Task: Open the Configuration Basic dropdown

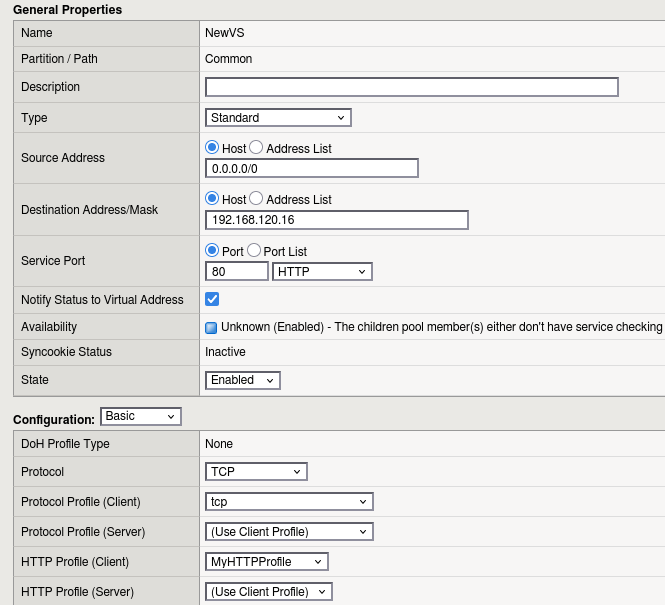Action: coord(141,416)
